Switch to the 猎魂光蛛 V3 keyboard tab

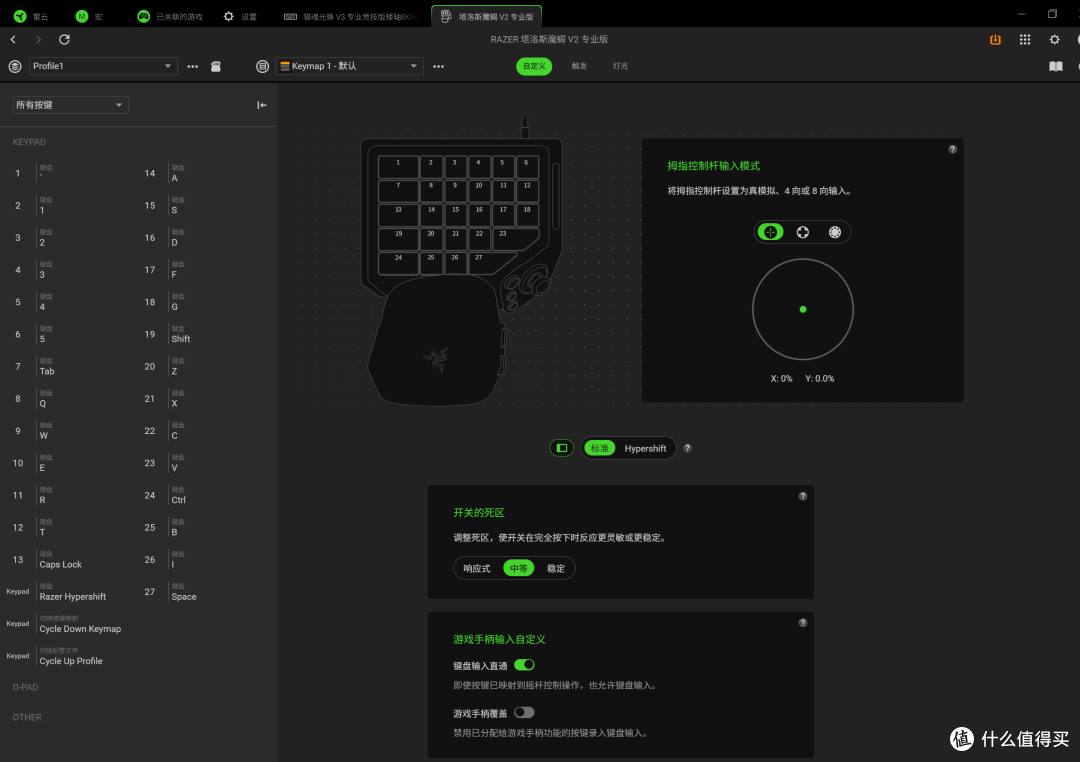(x=351, y=17)
